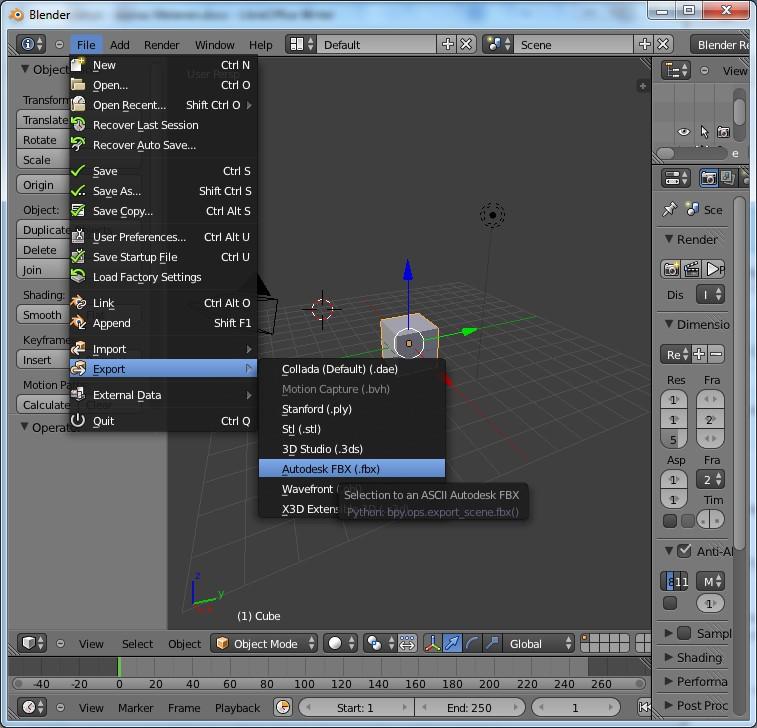Click the screen layout browse icon

(301, 44)
